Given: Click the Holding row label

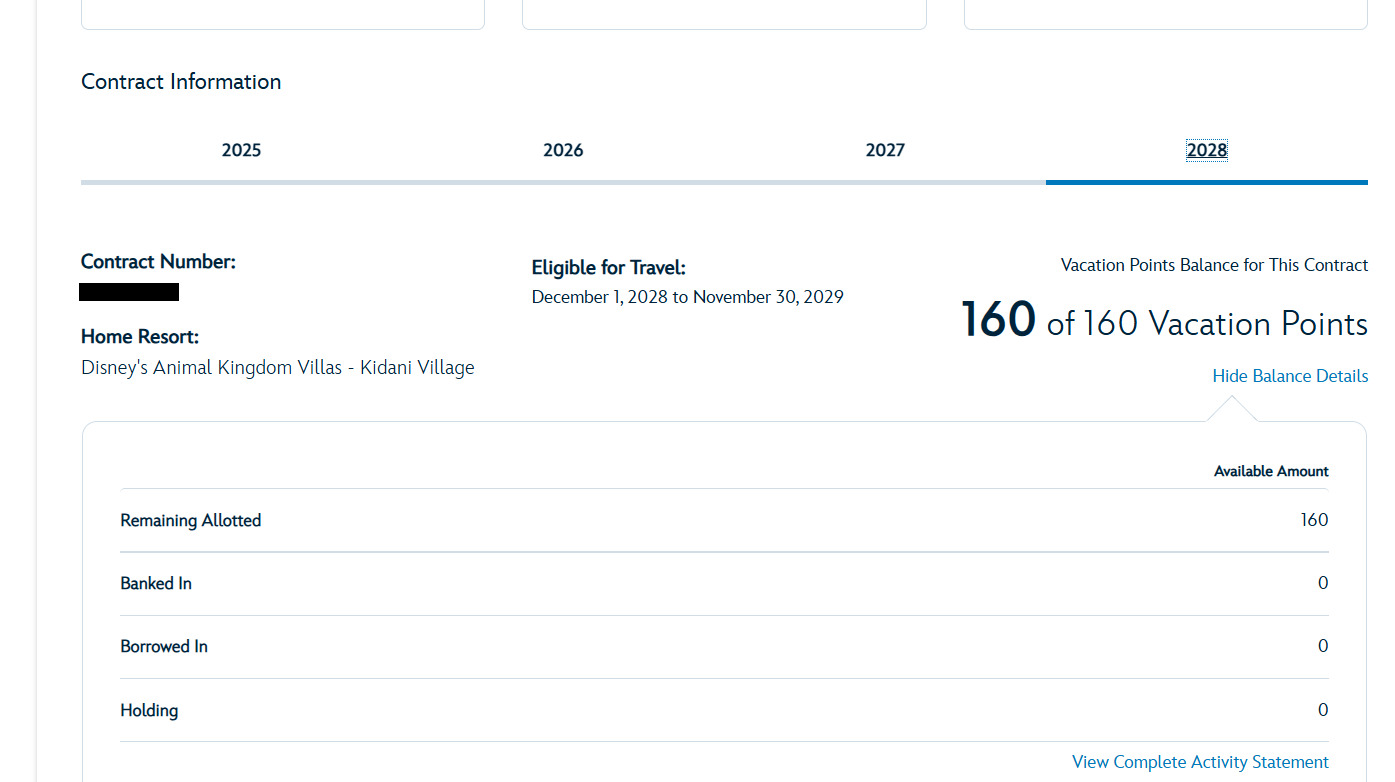Looking at the screenshot, I should tap(149, 711).
